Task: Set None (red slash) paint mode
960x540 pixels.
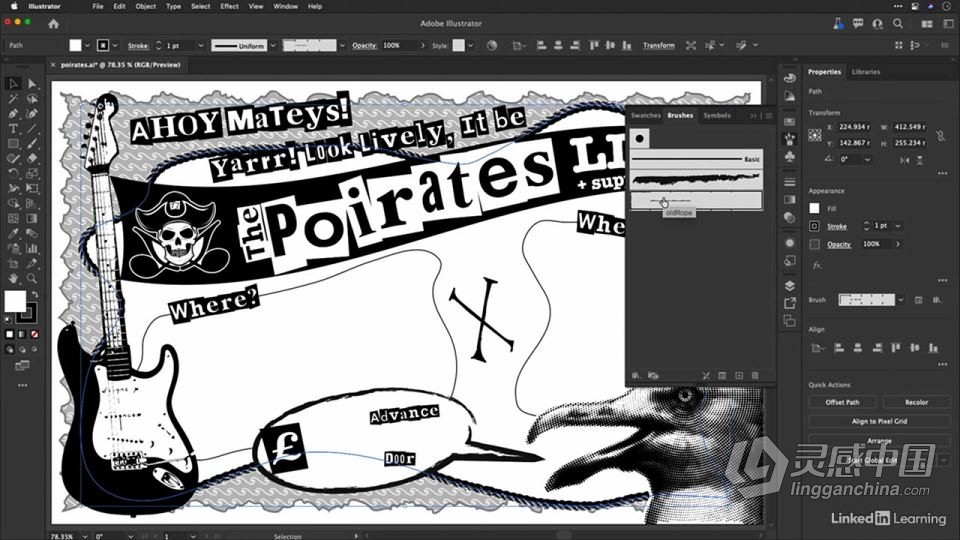Action: [34, 334]
